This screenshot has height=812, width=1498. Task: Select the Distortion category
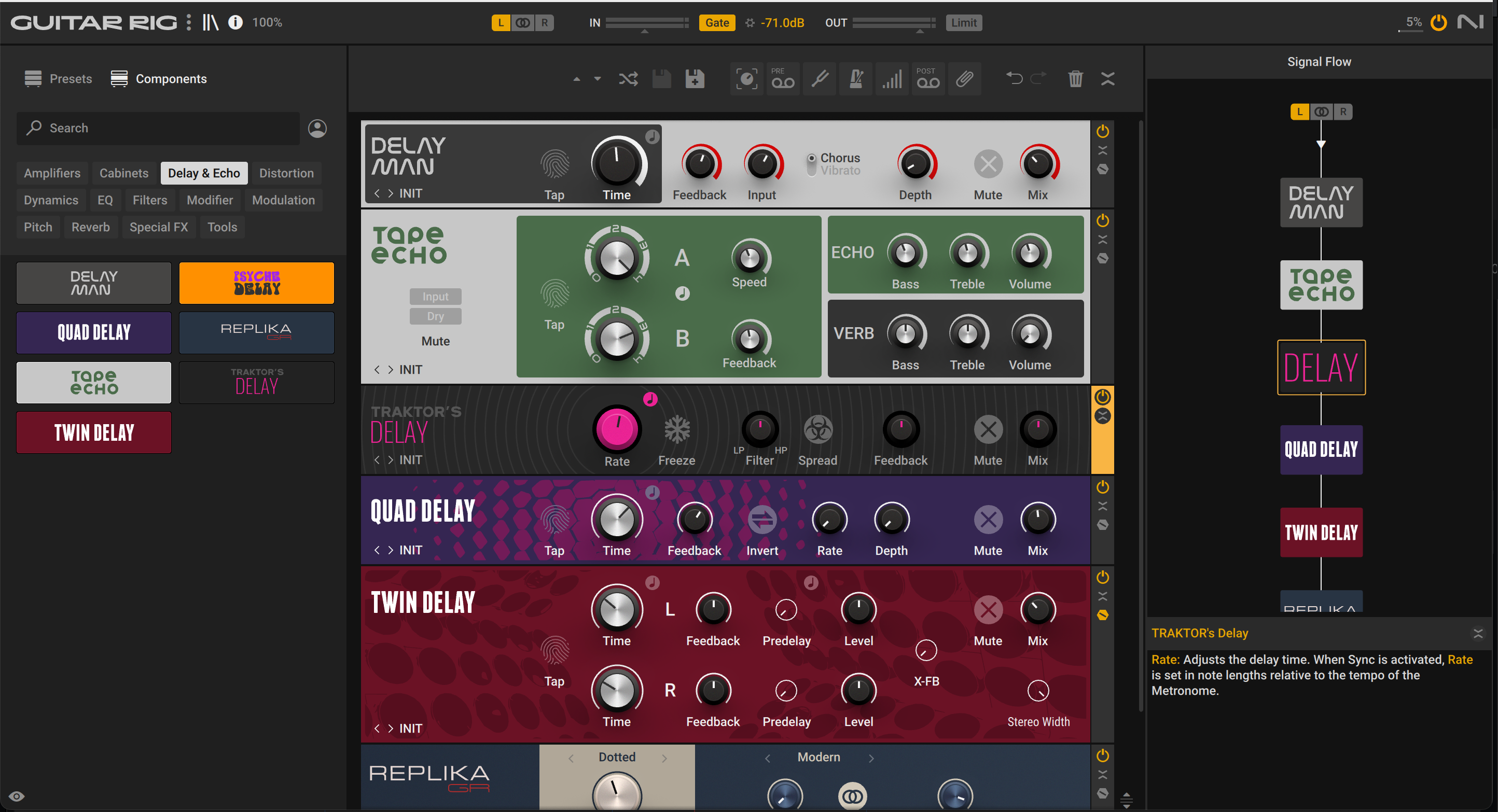pos(286,173)
